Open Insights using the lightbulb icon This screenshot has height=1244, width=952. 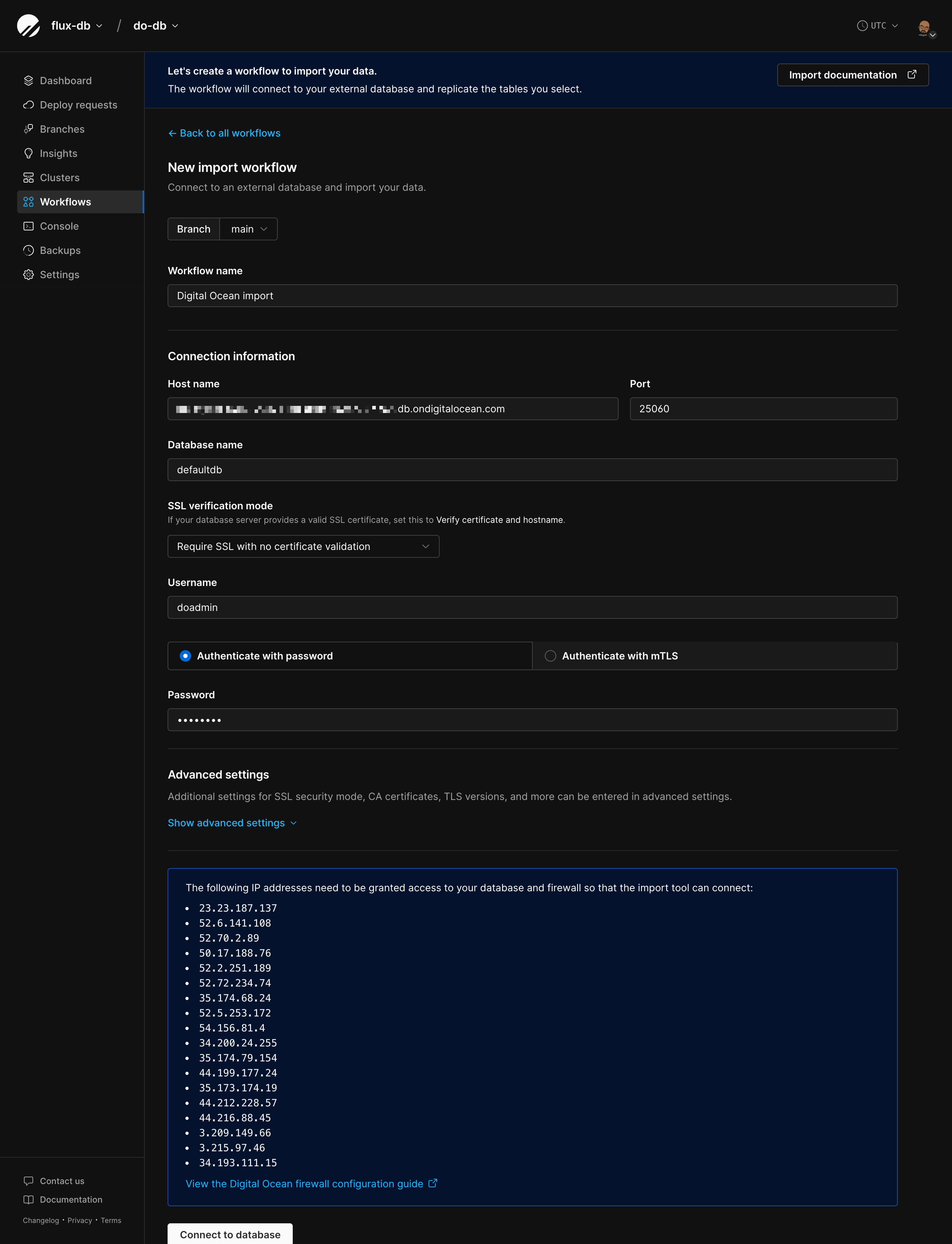tap(29, 153)
